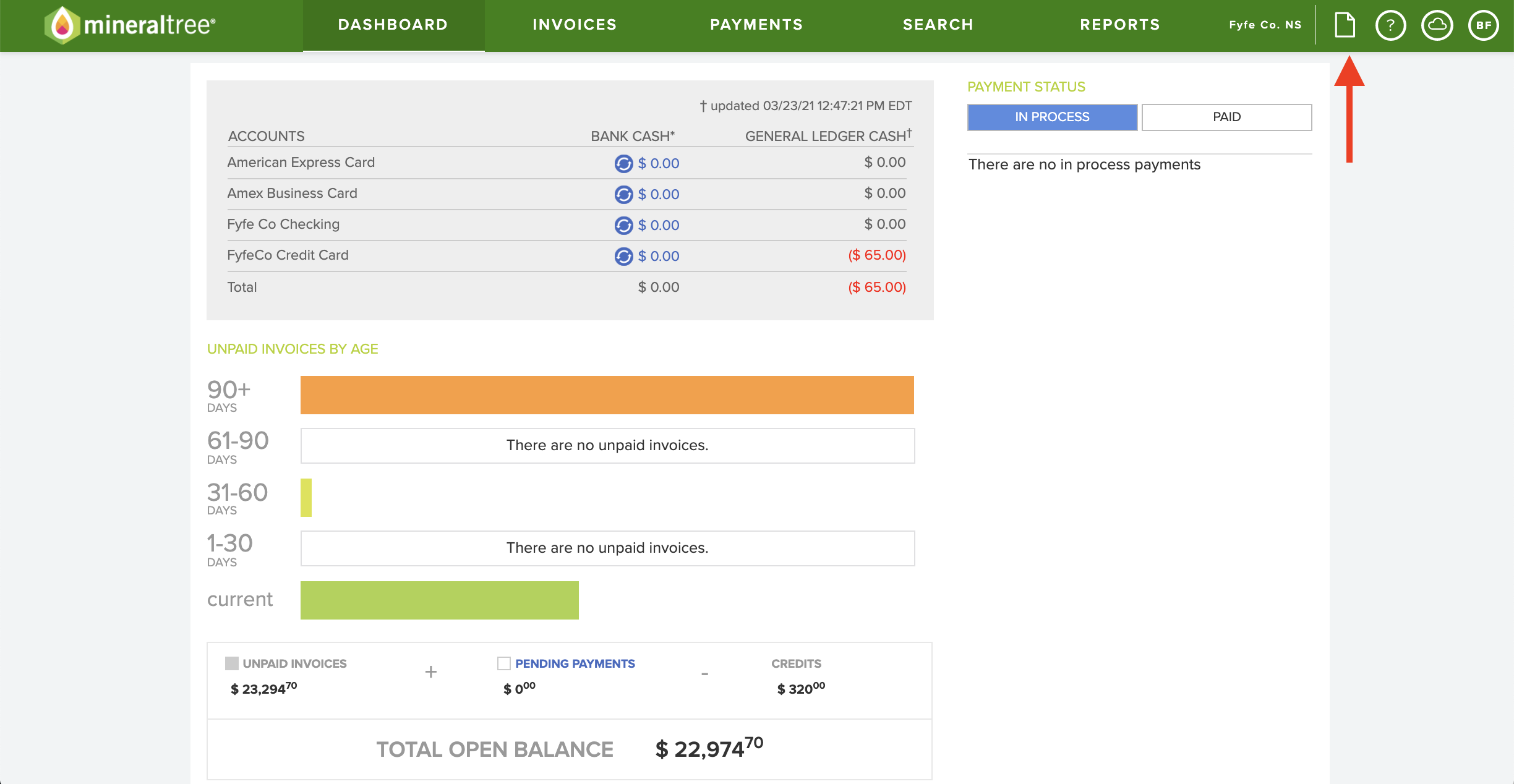Screen dimensions: 1514x784
Task: Click Amex Business Card $ 0.00 bank cash
Action: [x=659, y=194]
